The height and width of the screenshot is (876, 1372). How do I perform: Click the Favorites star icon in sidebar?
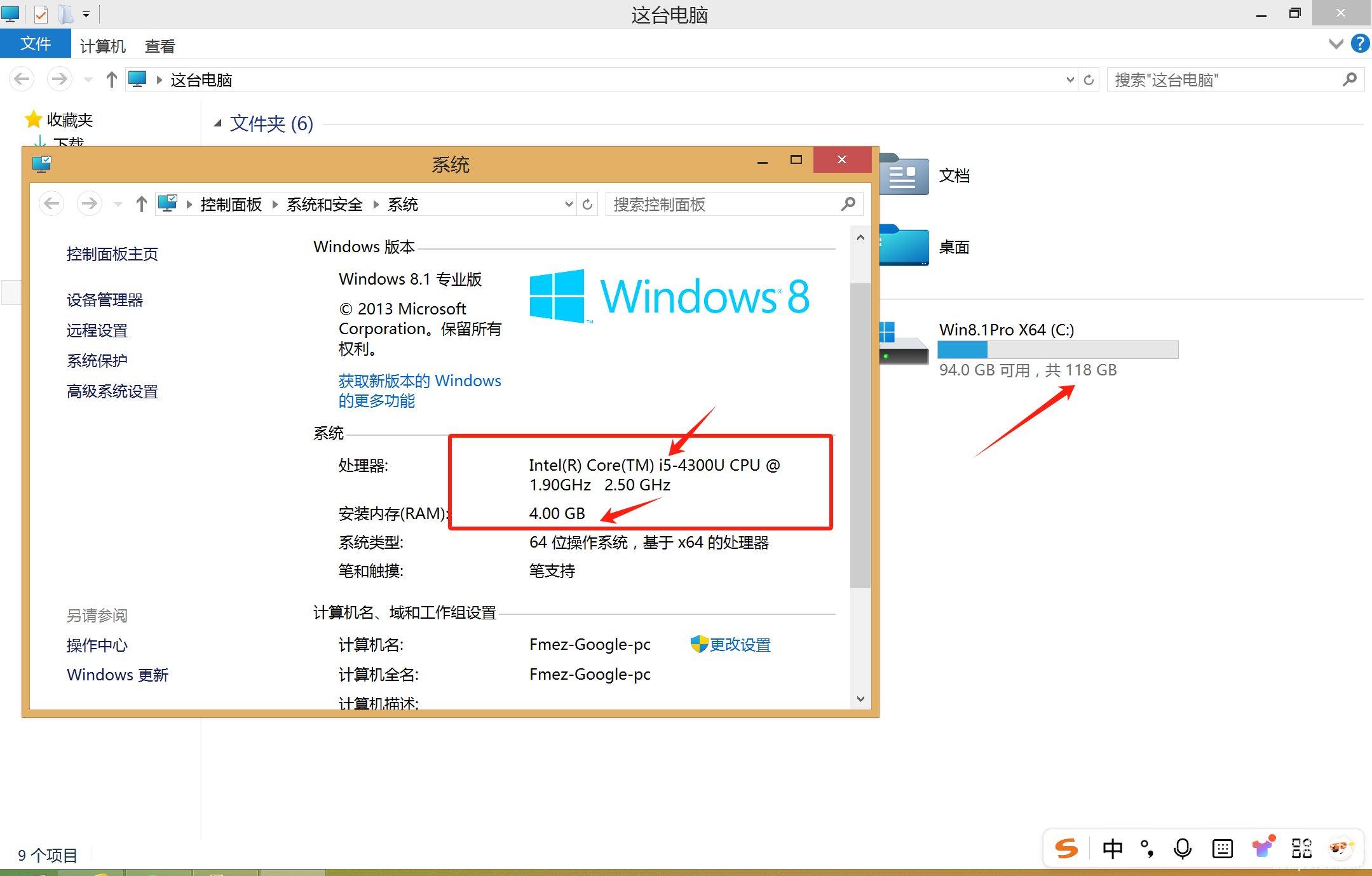(33, 119)
